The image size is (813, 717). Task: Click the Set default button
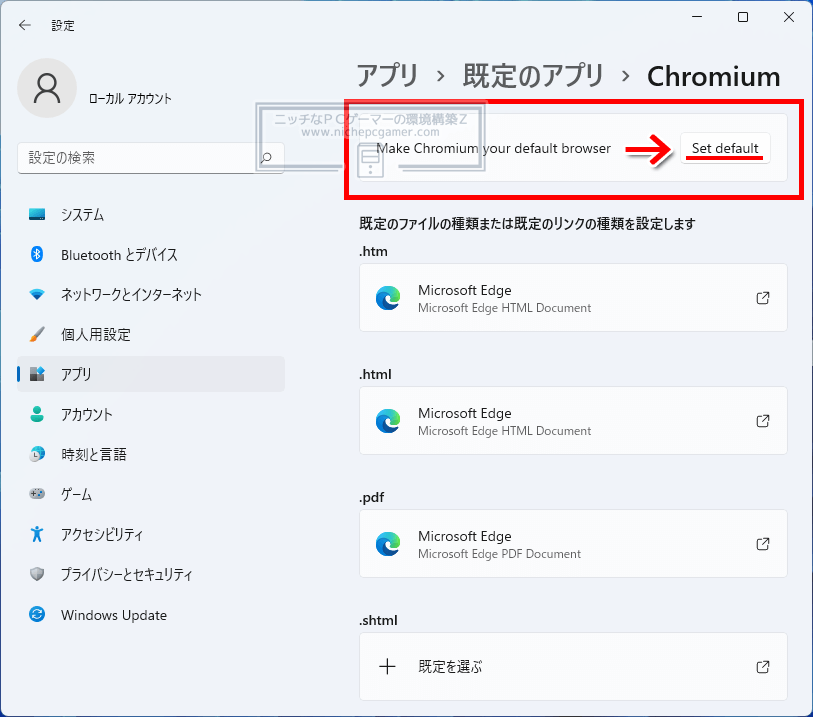click(x=725, y=148)
